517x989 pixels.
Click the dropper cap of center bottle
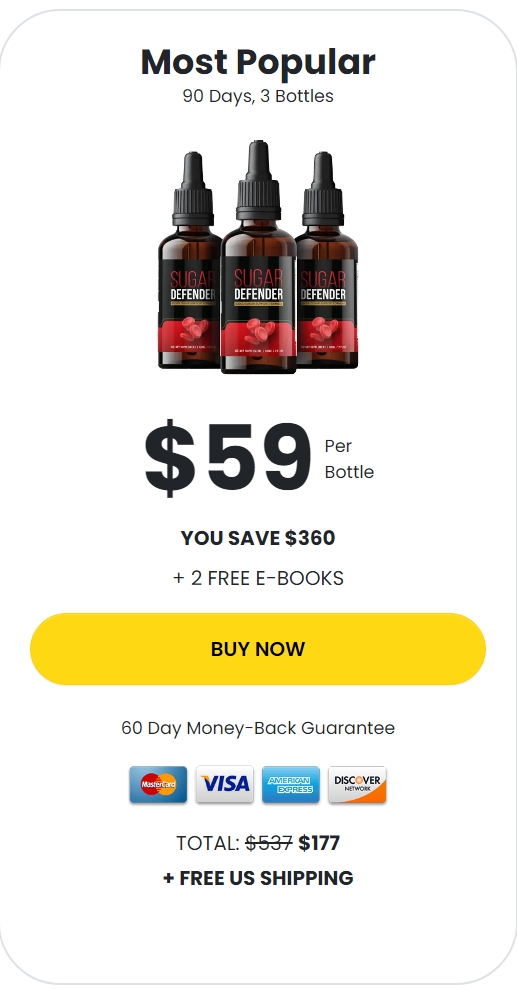click(258, 180)
